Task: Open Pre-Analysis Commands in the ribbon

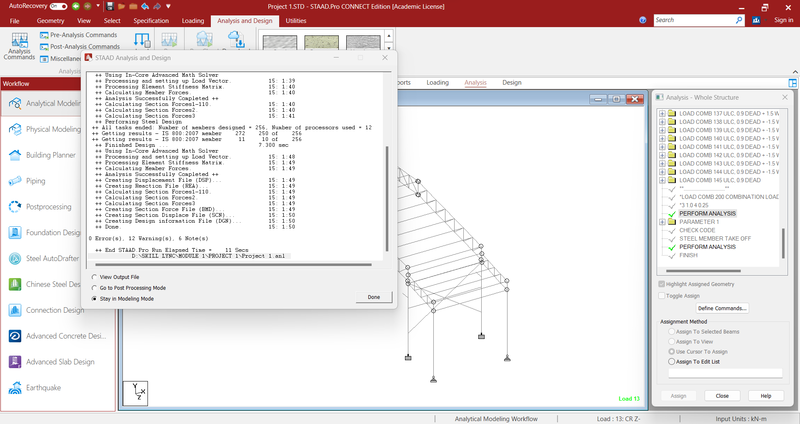Action: [79, 35]
